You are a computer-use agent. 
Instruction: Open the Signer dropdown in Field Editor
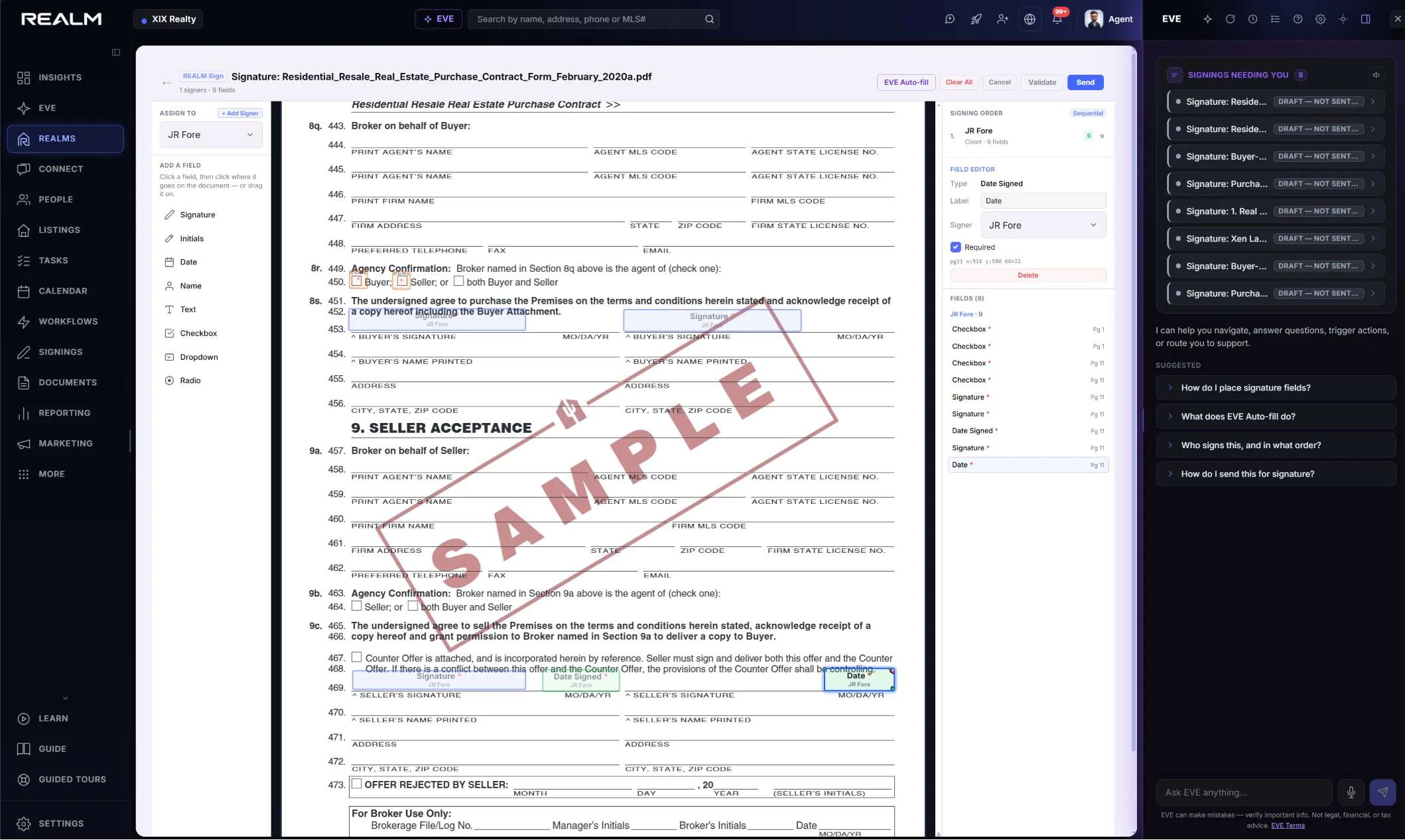point(1043,225)
